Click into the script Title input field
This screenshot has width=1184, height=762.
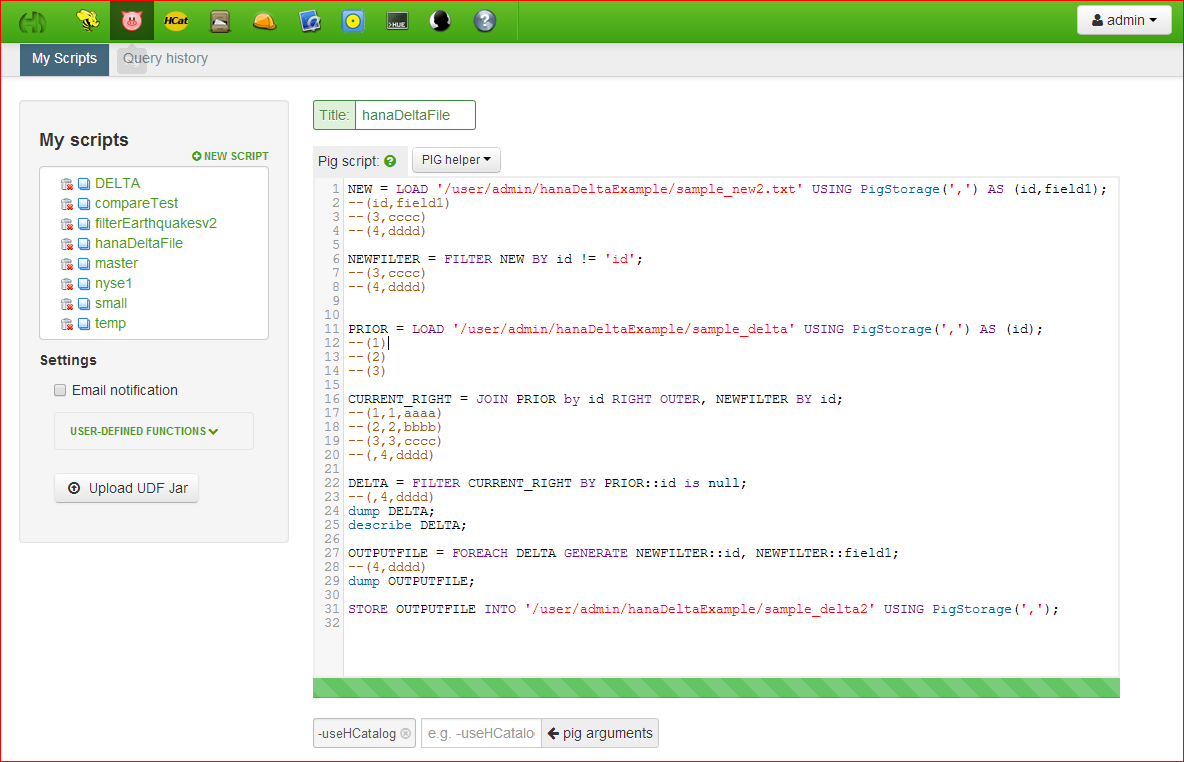tap(414, 115)
